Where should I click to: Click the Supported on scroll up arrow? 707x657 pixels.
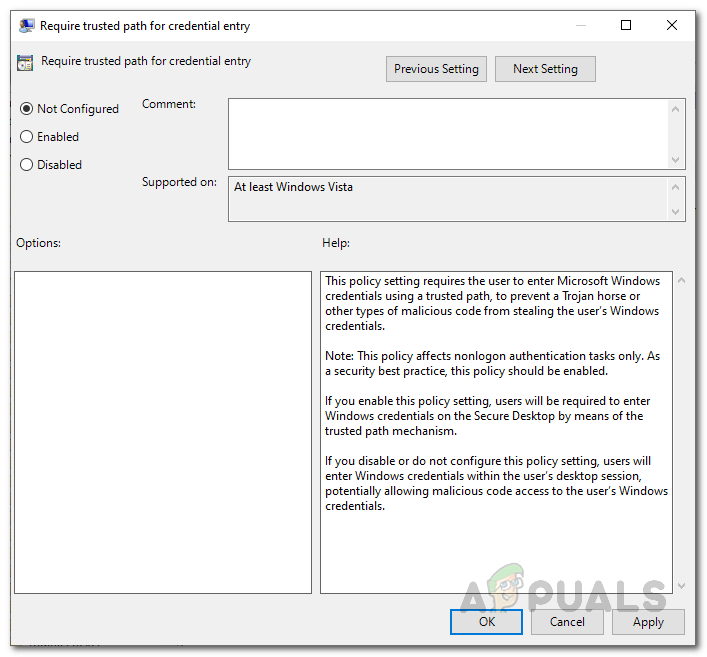[x=675, y=187]
